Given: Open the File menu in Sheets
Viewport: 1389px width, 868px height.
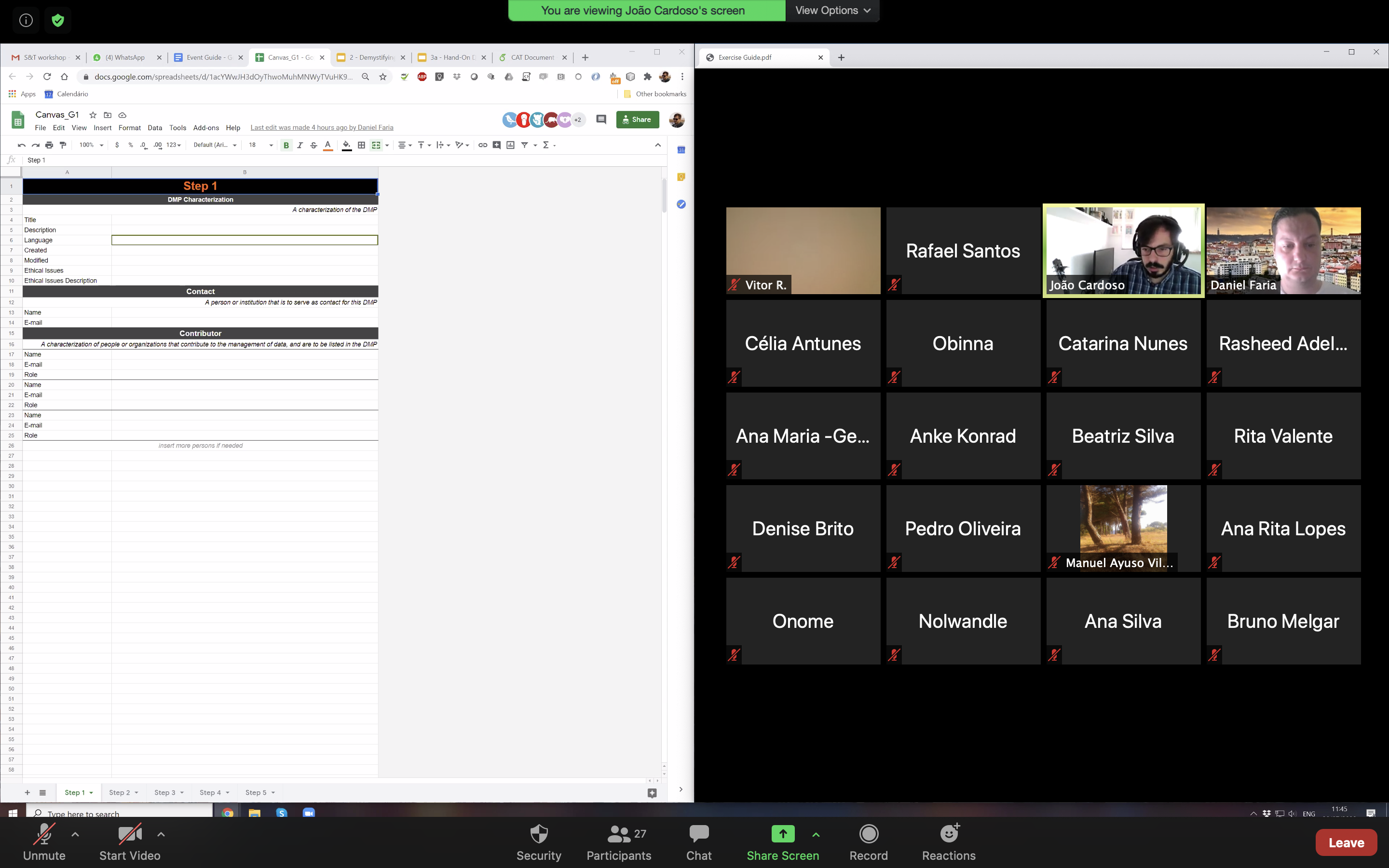Looking at the screenshot, I should coord(40,128).
